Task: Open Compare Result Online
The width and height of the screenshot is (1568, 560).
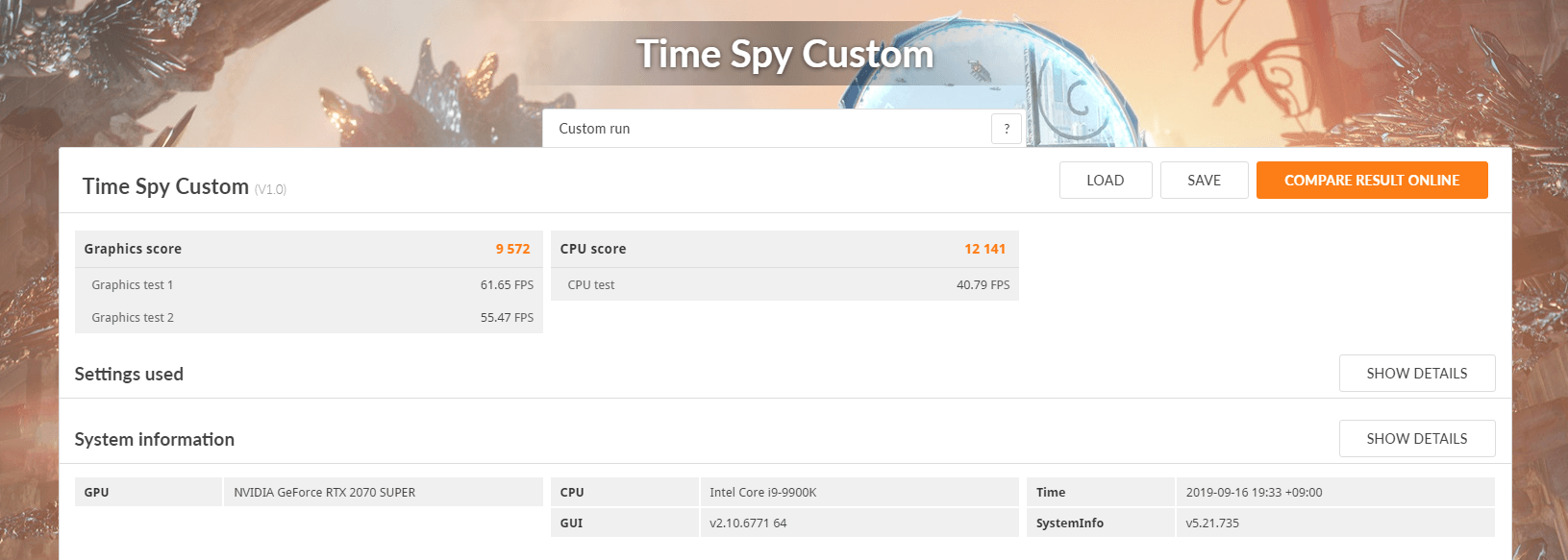Action: click(1371, 181)
